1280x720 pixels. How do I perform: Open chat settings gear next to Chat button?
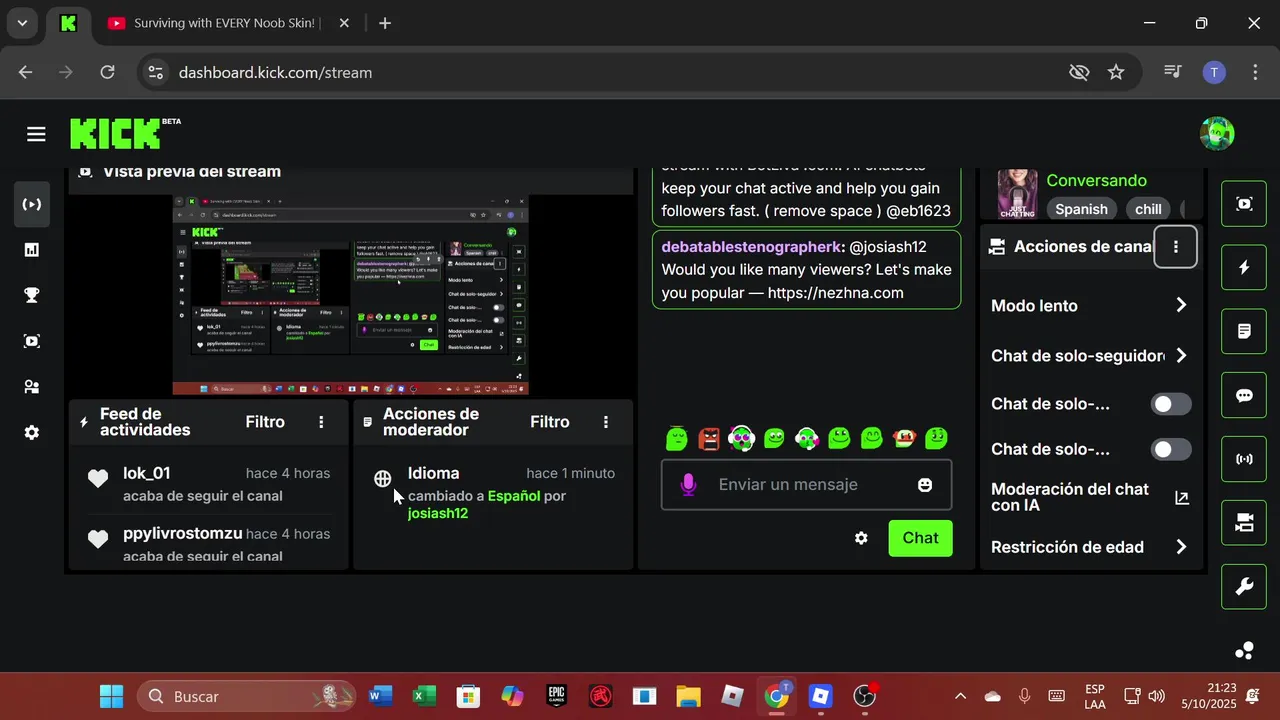pyautogui.click(x=861, y=538)
